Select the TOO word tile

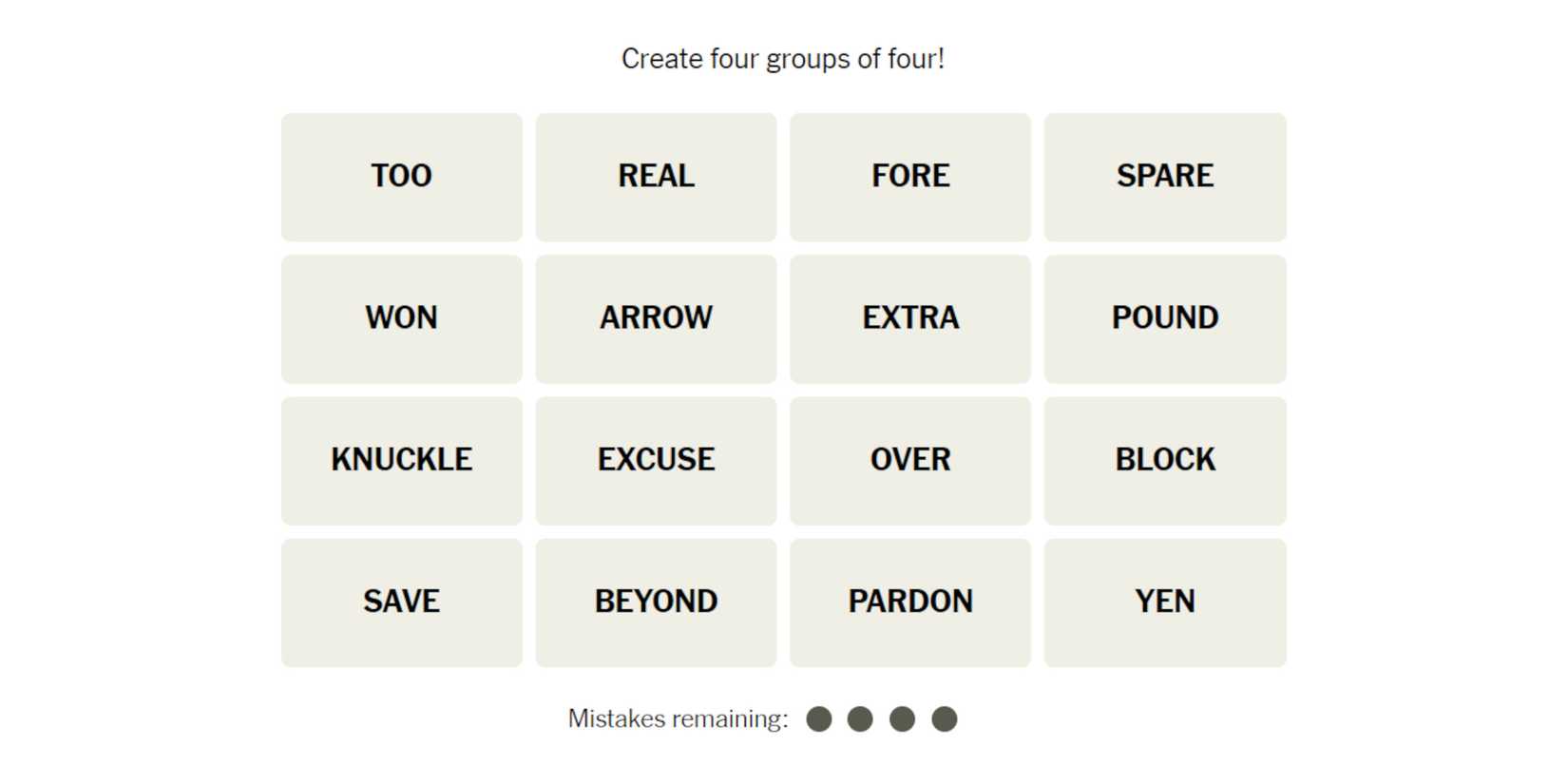[401, 177]
